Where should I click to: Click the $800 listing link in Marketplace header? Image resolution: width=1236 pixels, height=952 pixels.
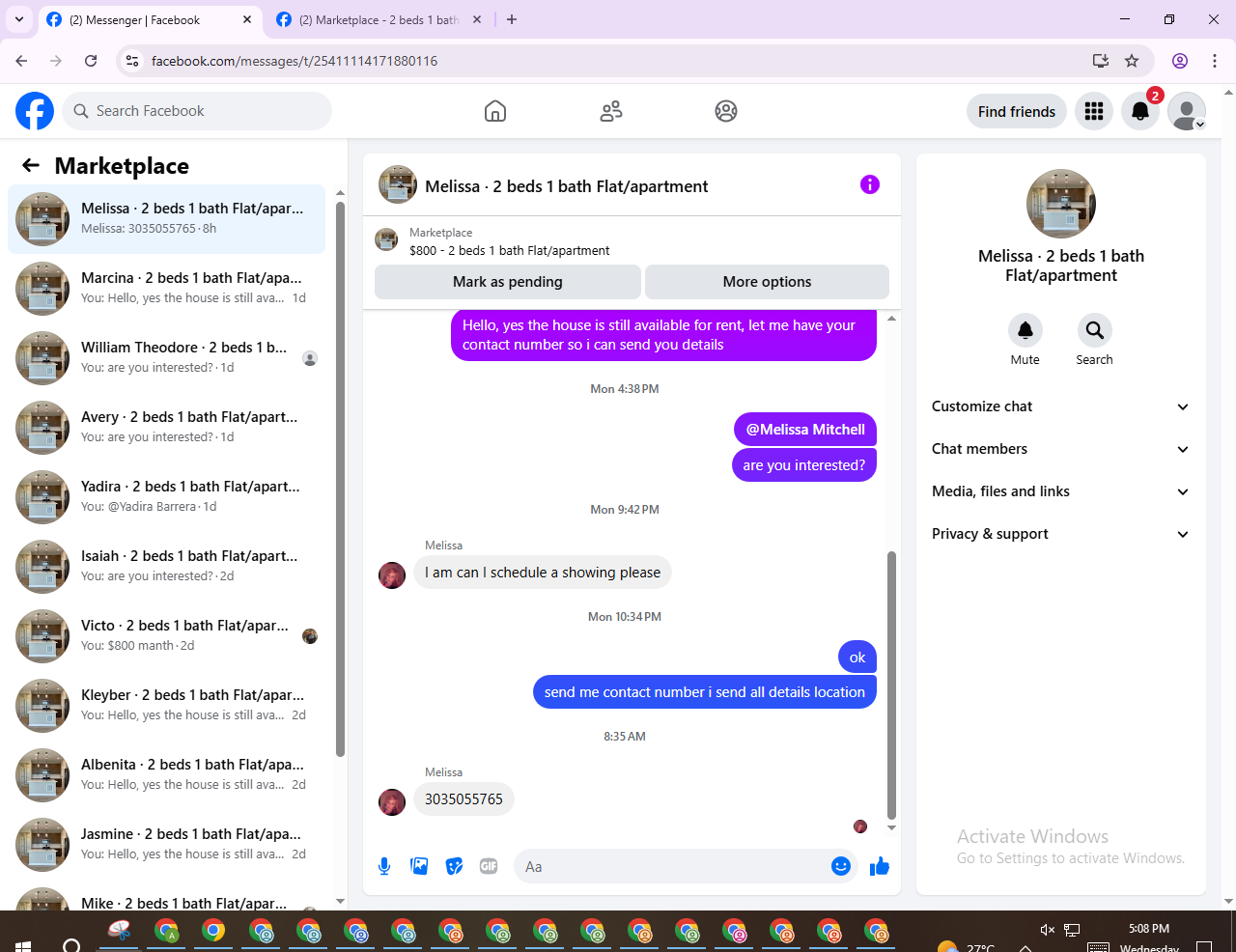point(509,250)
